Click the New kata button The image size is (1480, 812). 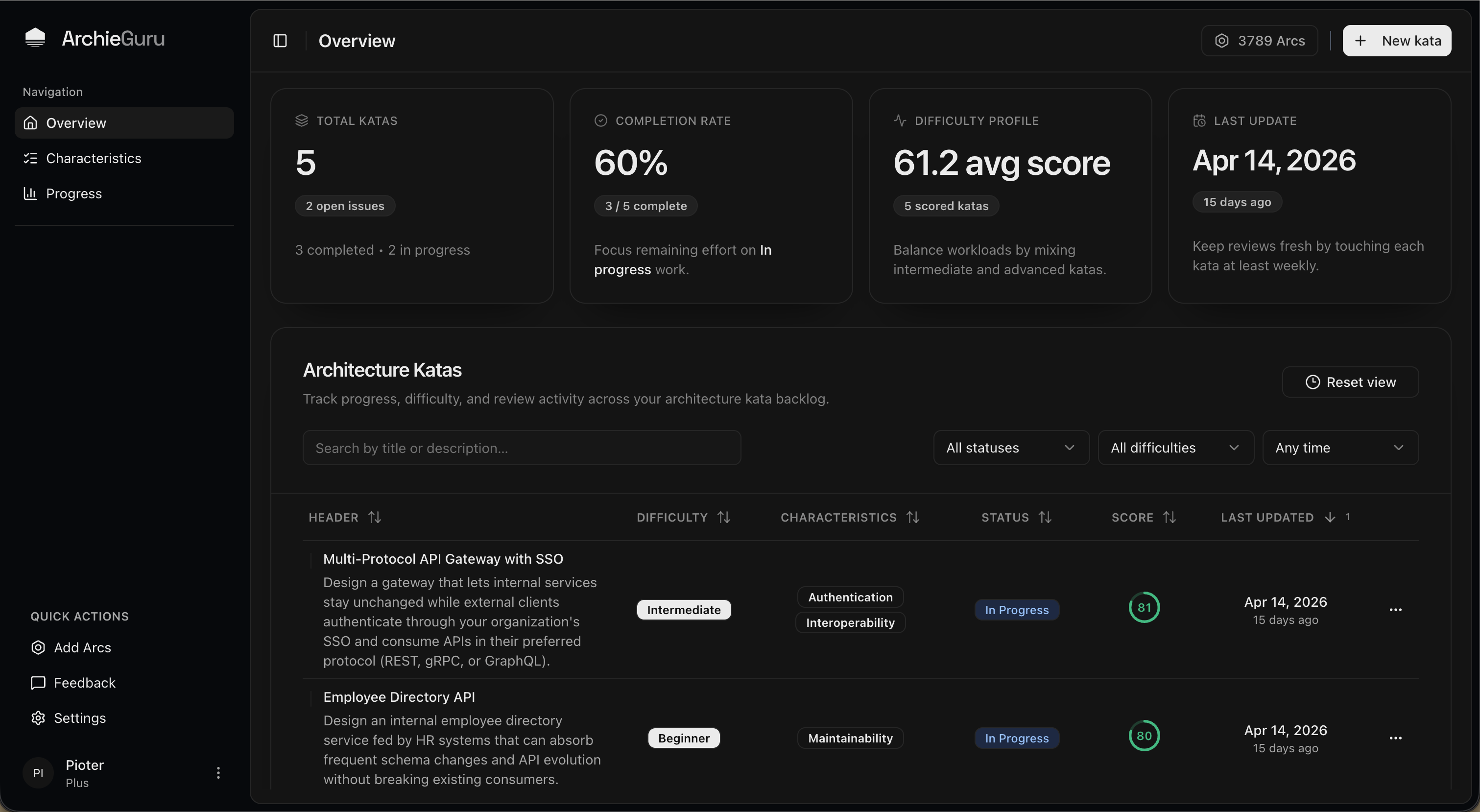point(1396,41)
